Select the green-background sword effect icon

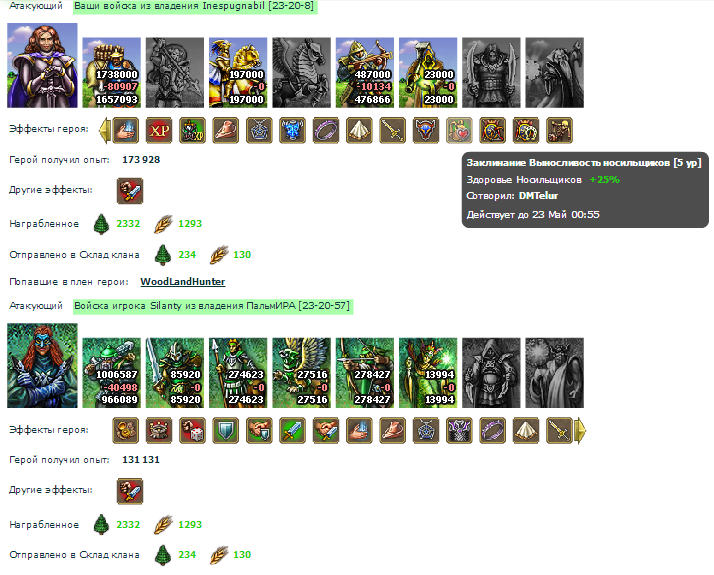click(x=292, y=430)
